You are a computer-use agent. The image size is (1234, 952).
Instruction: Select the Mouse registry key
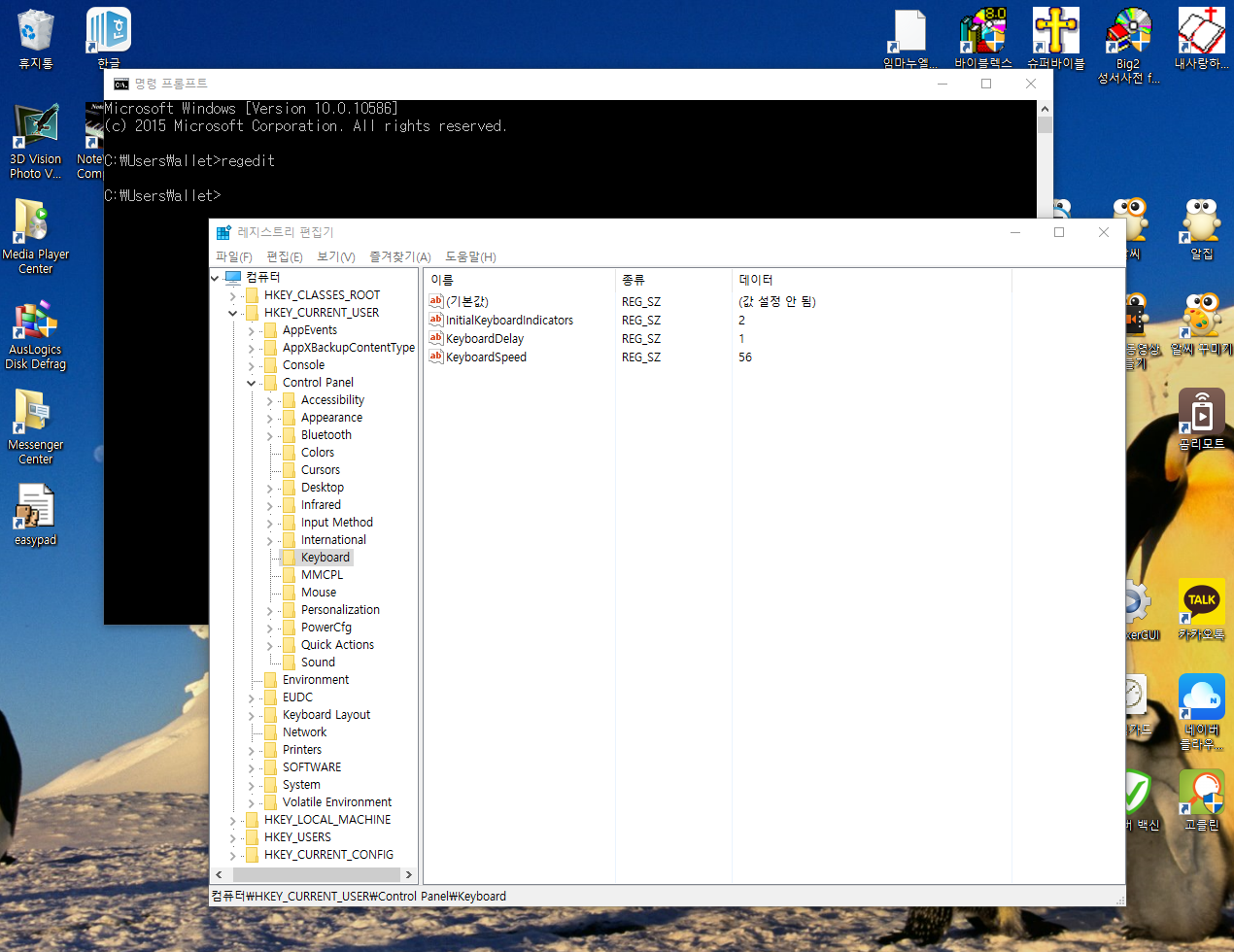click(x=319, y=593)
